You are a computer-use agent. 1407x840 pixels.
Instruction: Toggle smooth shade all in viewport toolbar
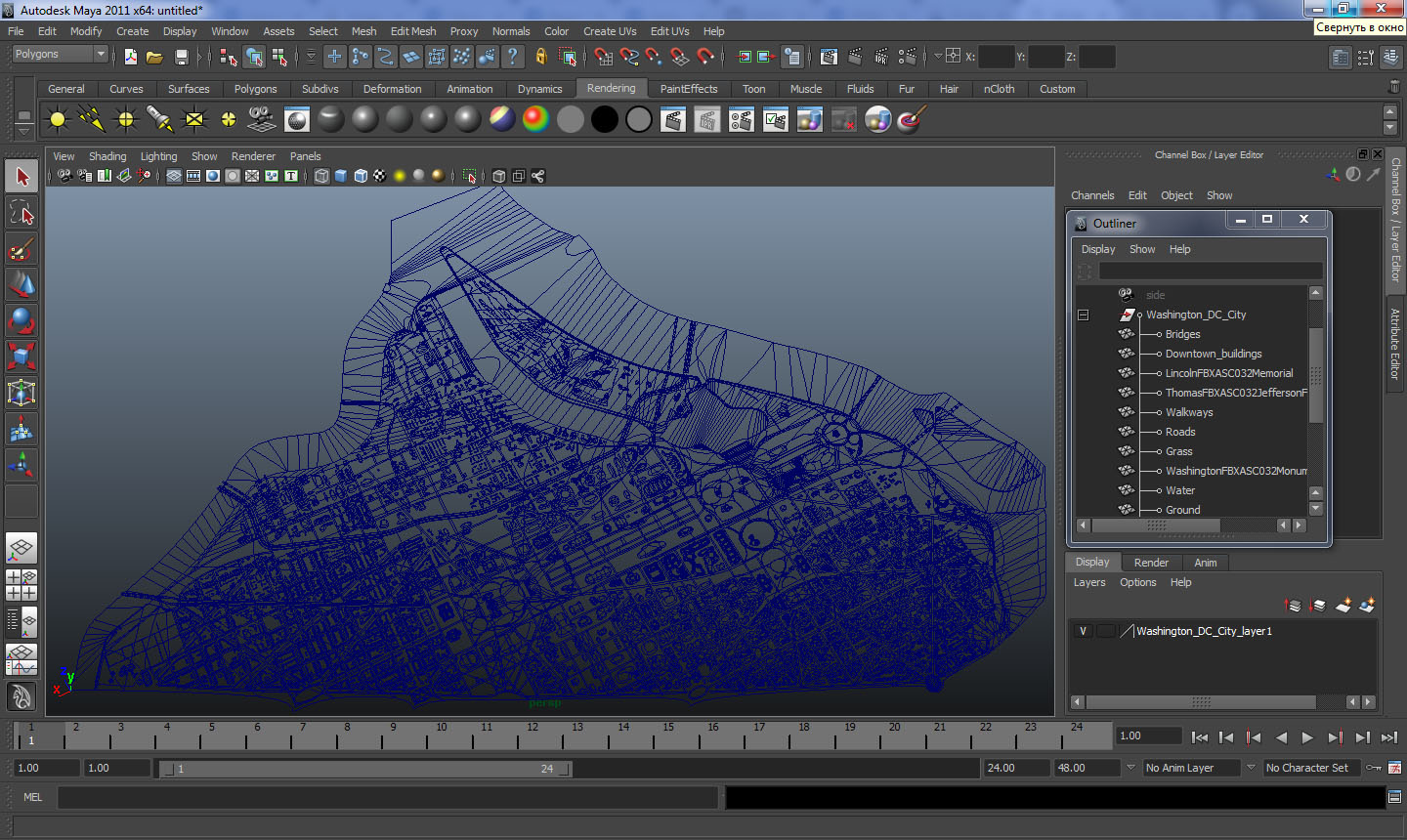(341, 176)
